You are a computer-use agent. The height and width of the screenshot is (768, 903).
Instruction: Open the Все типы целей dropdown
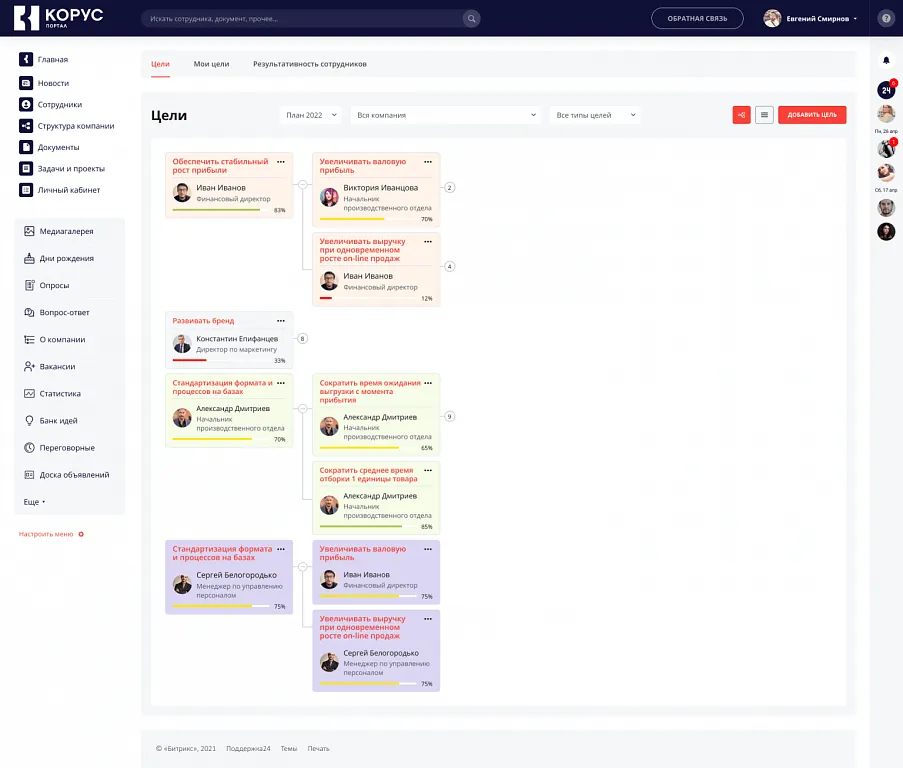pyautogui.click(x=595, y=115)
